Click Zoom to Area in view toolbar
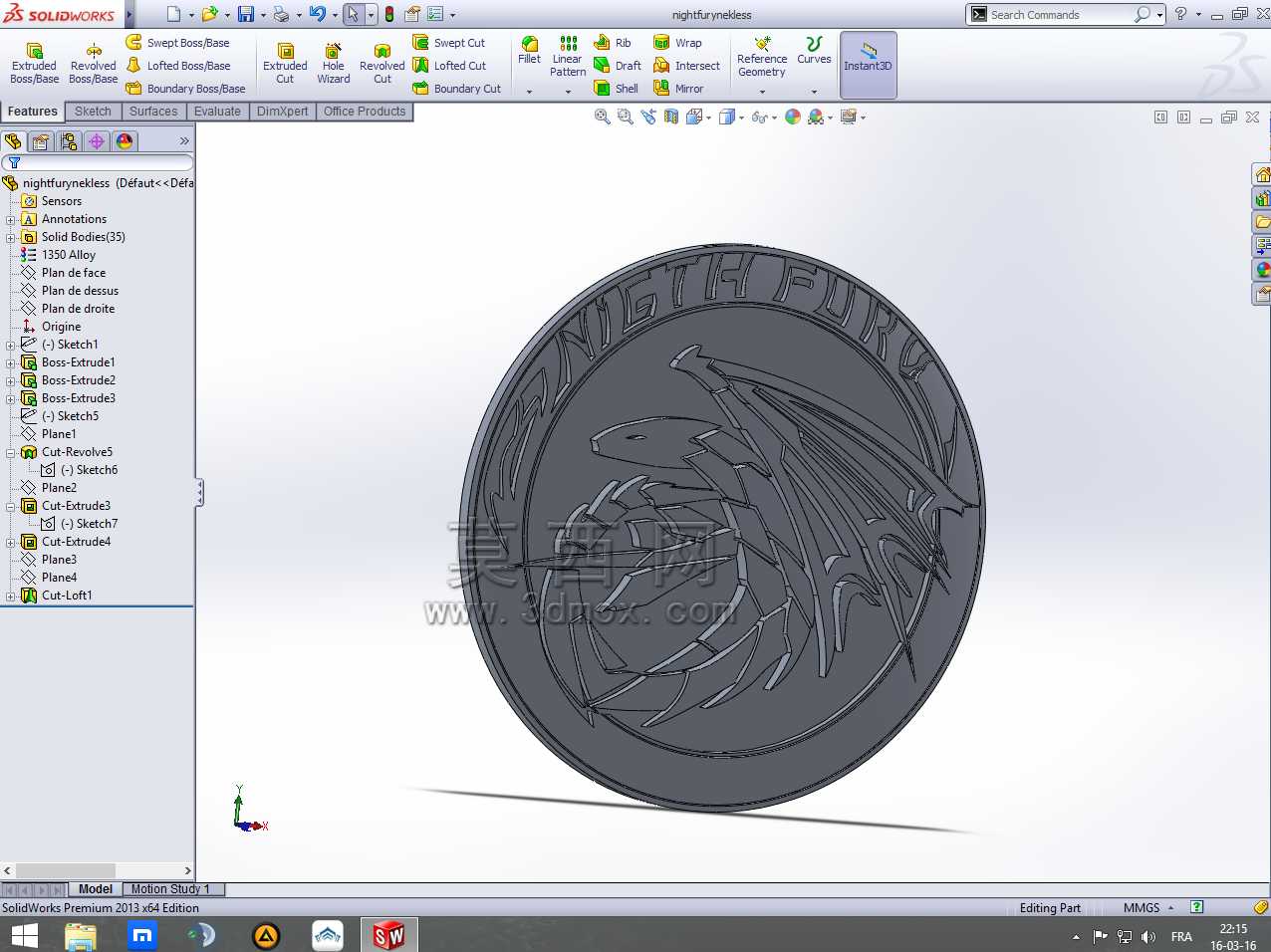This screenshot has height=952, width=1271. (625, 117)
